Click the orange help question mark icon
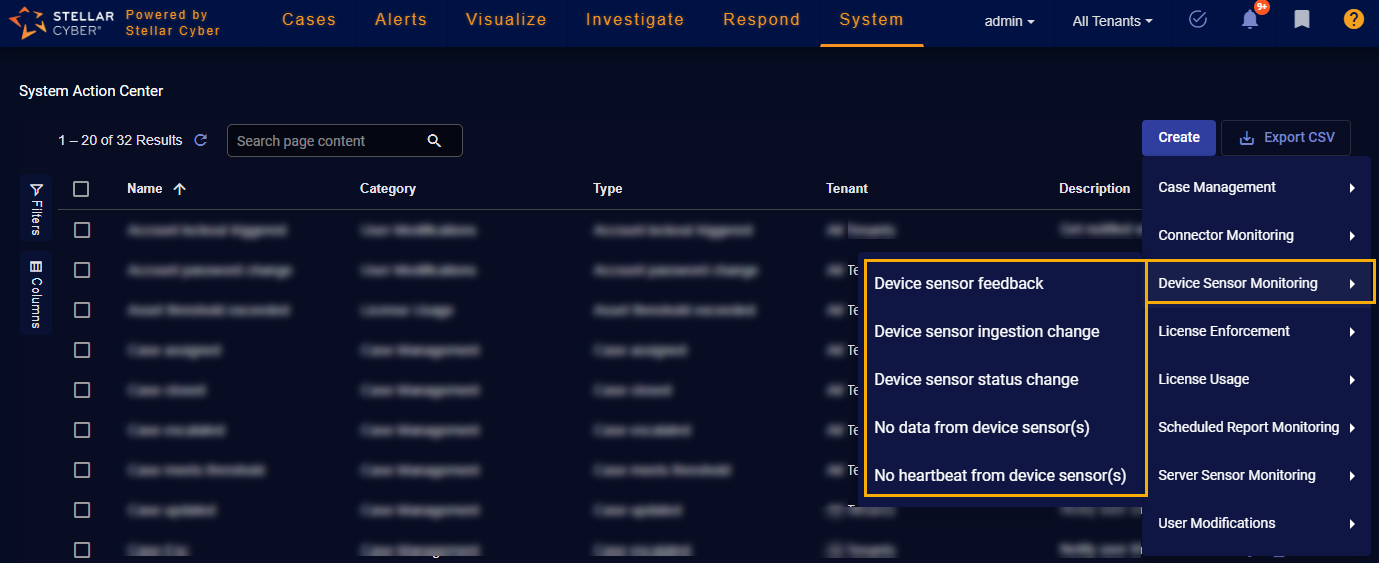The image size is (1379, 563). 1353,20
